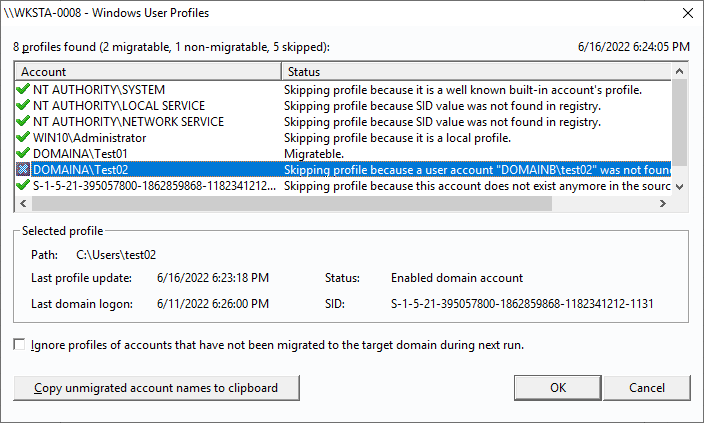This screenshot has height=423, width=704.
Task: Click green checkmark icon beside NT AUTHORITY\LOCAL SERVICE
Action: tap(23, 106)
